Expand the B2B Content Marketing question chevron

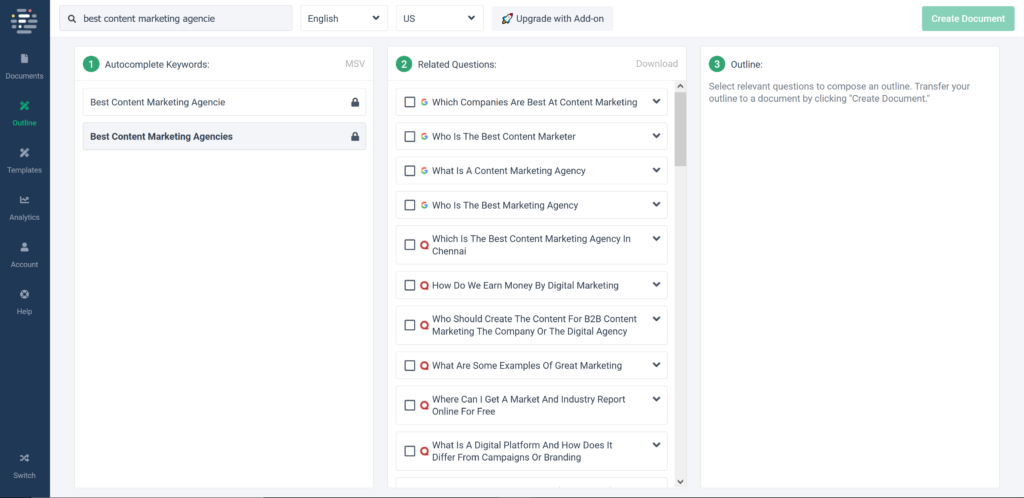pos(656,319)
